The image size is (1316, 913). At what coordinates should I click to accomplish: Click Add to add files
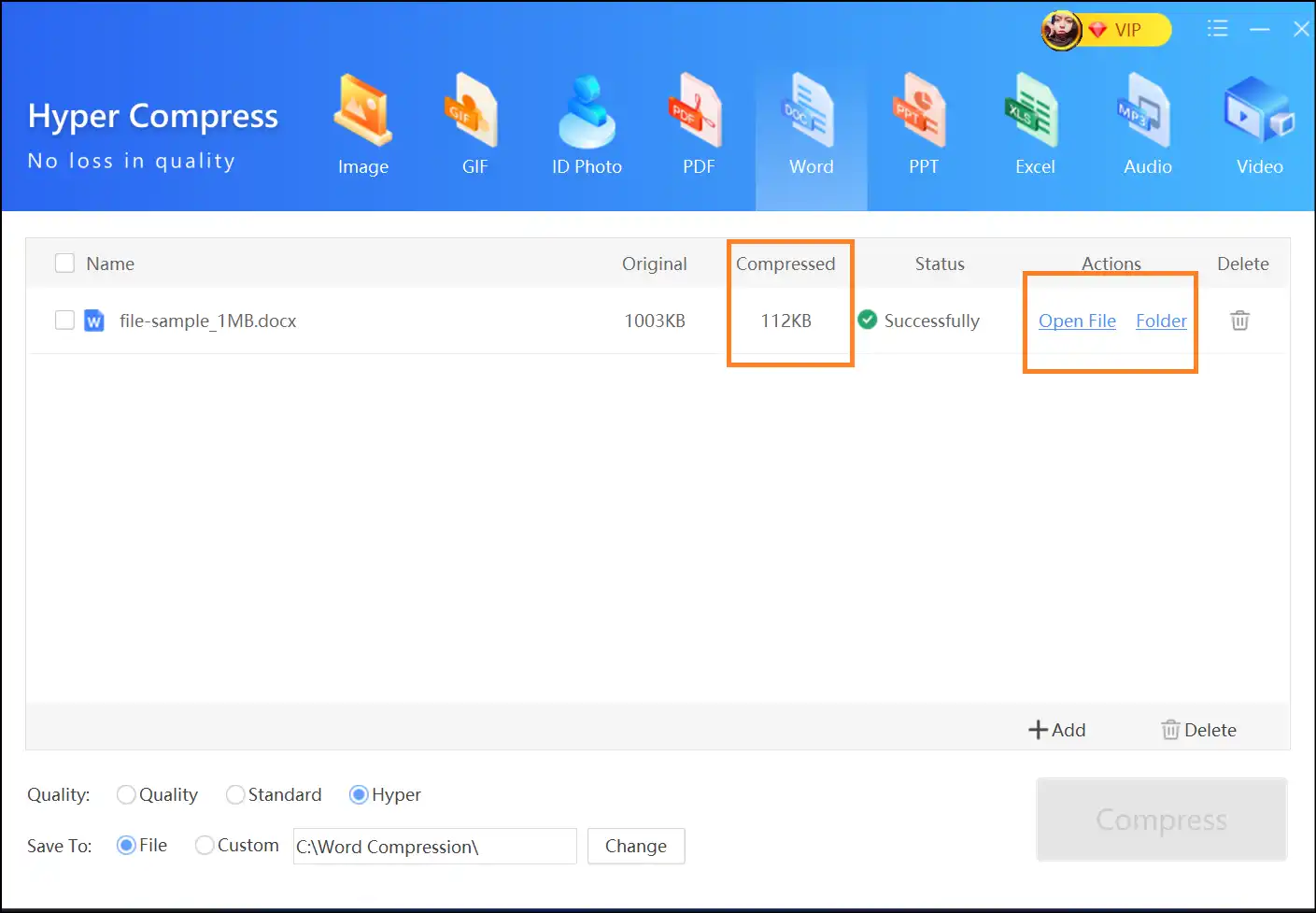[1056, 730]
